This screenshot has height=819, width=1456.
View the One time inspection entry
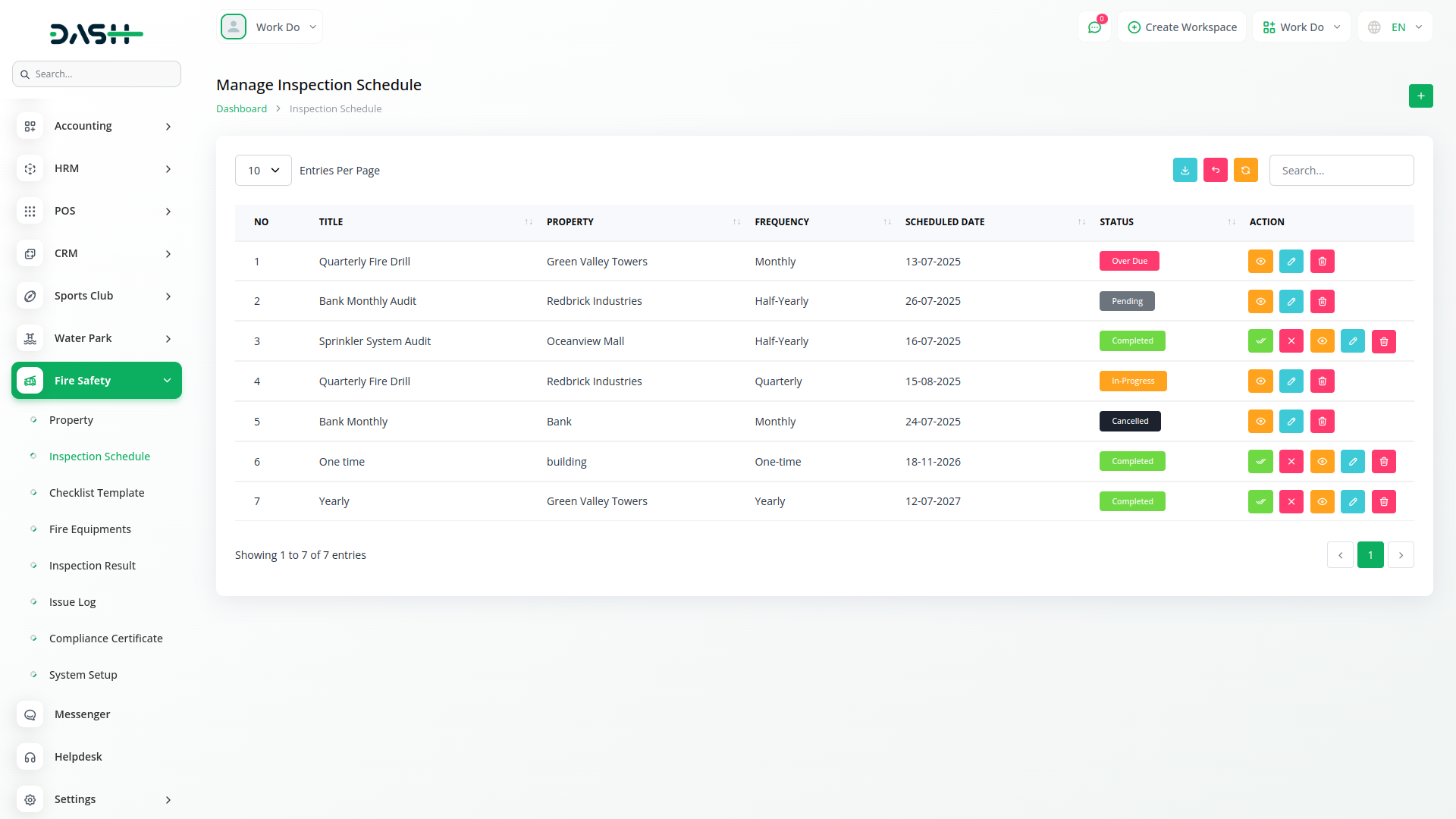[x=1322, y=461]
